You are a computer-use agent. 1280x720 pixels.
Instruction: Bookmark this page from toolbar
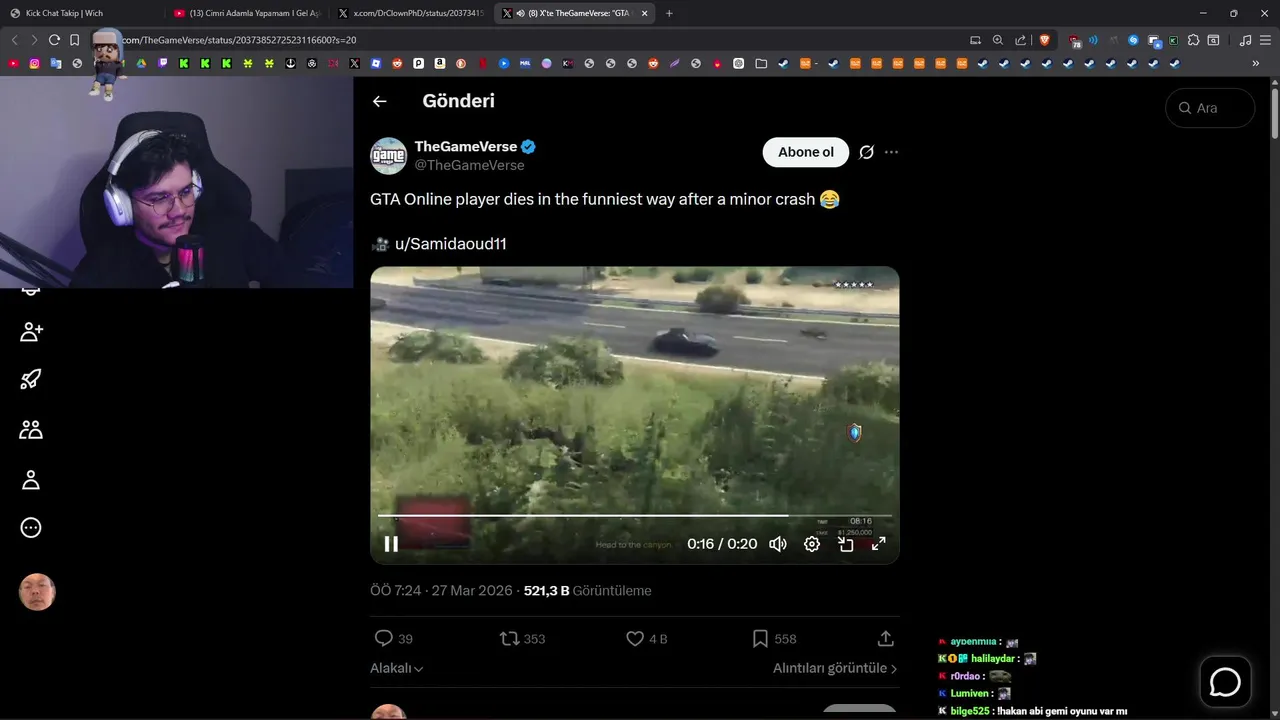[x=74, y=40]
